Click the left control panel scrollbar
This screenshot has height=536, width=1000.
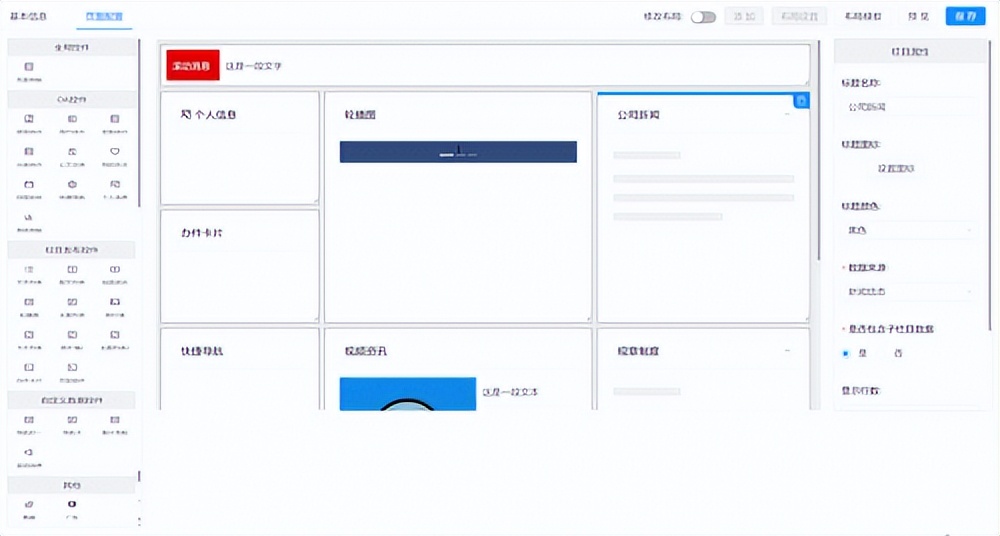click(139, 124)
